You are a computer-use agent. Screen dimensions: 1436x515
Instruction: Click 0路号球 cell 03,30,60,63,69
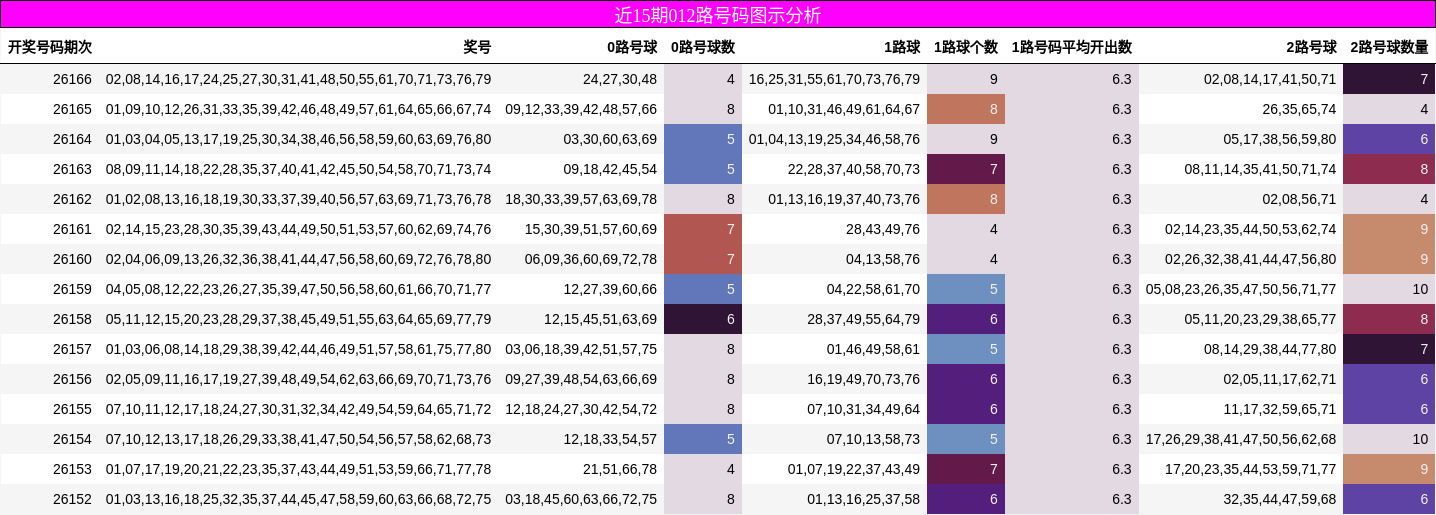(x=610, y=139)
